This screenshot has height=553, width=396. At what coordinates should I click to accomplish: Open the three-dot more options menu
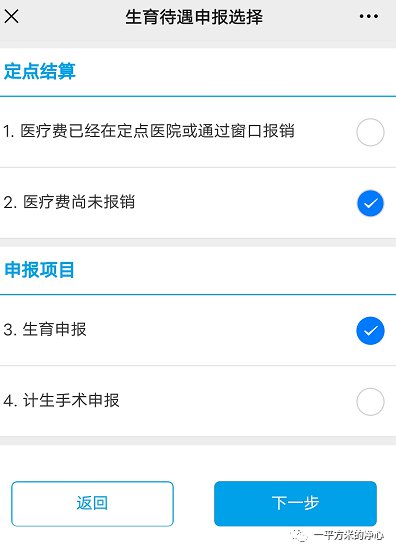368,16
